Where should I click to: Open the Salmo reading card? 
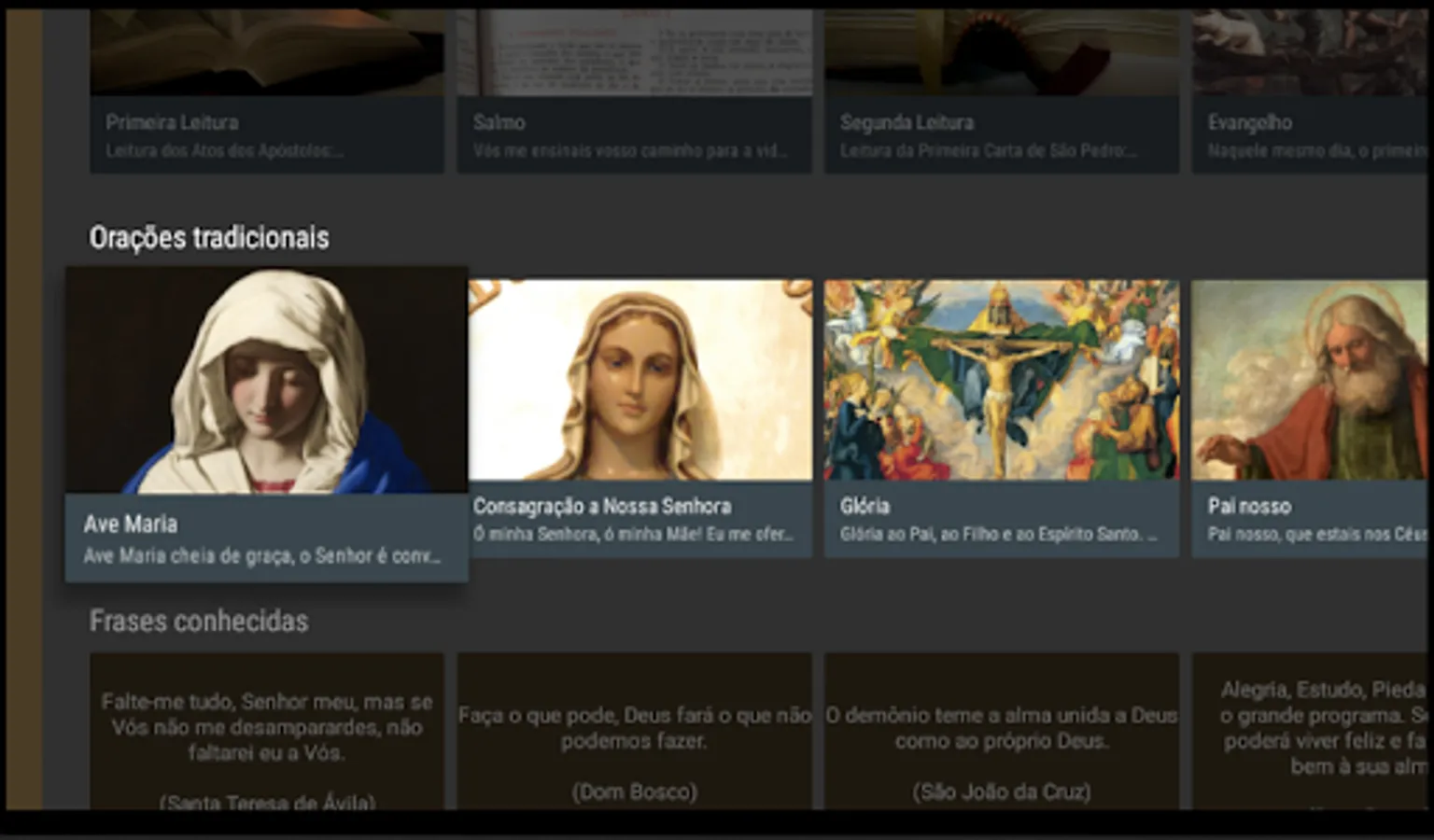[x=635, y=91]
